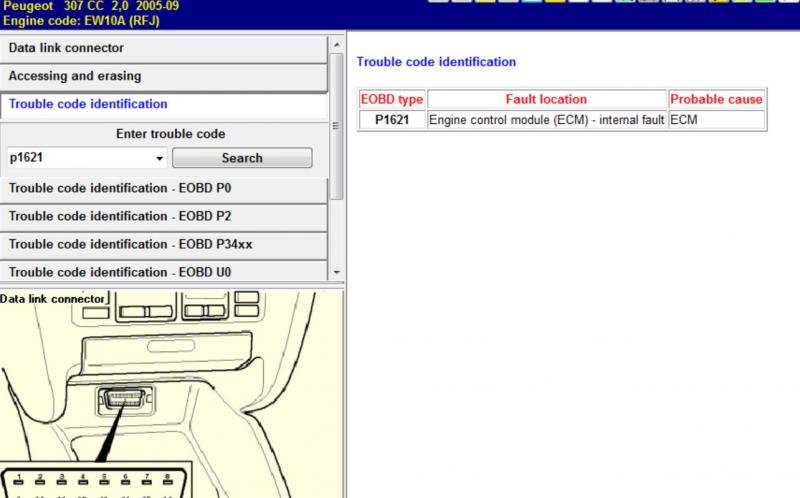Open Trouble code identification - EOBD P34xx
Screen dimensions: 800x498
pos(163,244)
